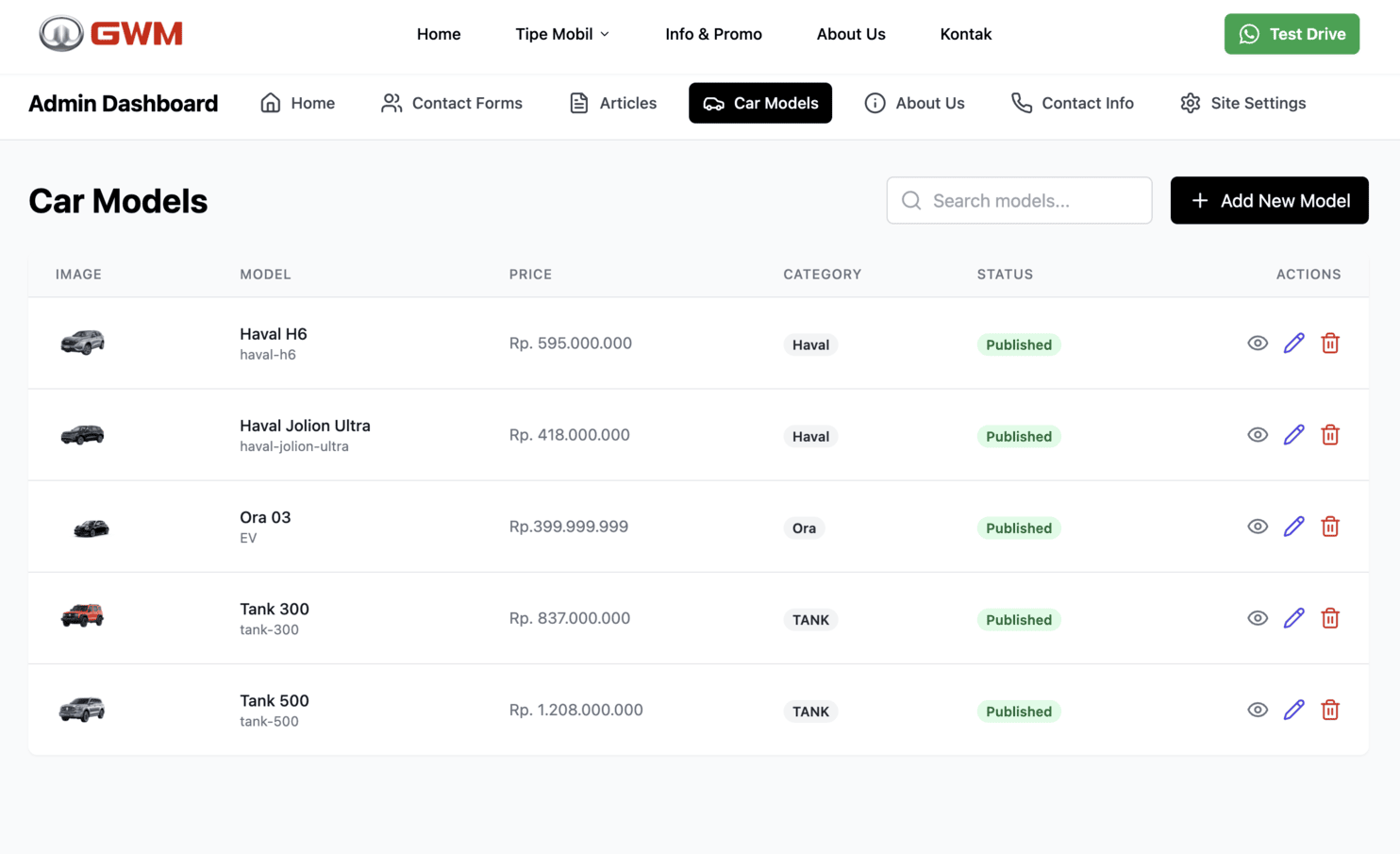
Task: Click the trash icon for Ora 03
Action: point(1329,527)
